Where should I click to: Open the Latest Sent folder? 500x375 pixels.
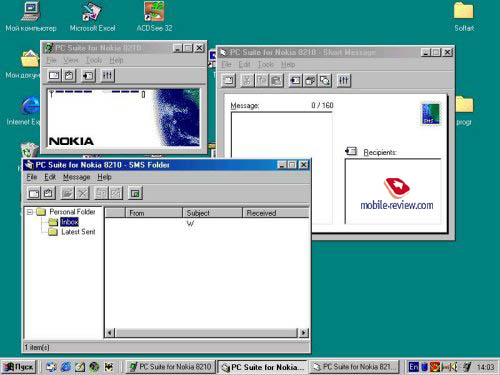point(78,232)
